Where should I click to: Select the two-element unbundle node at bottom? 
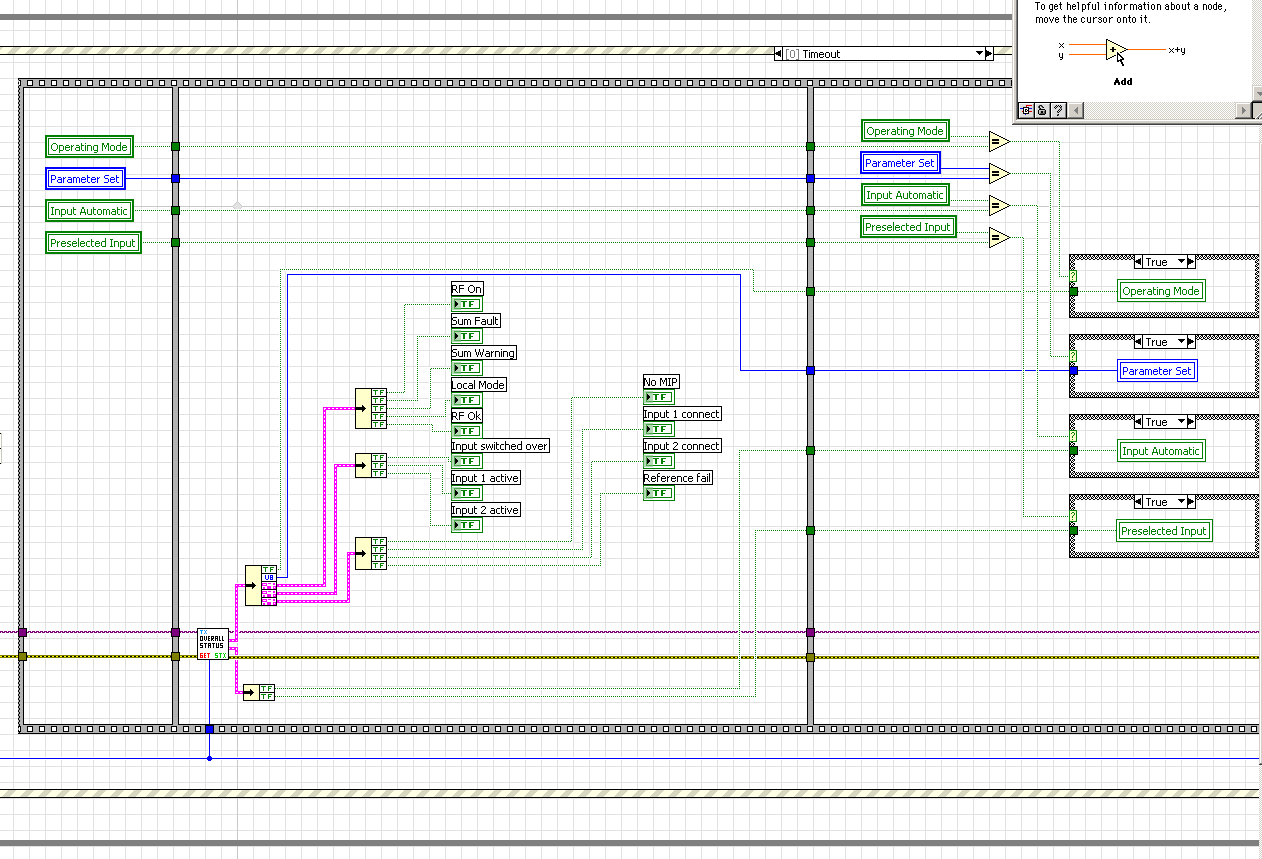pyautogui.click(x=259, y=692)
